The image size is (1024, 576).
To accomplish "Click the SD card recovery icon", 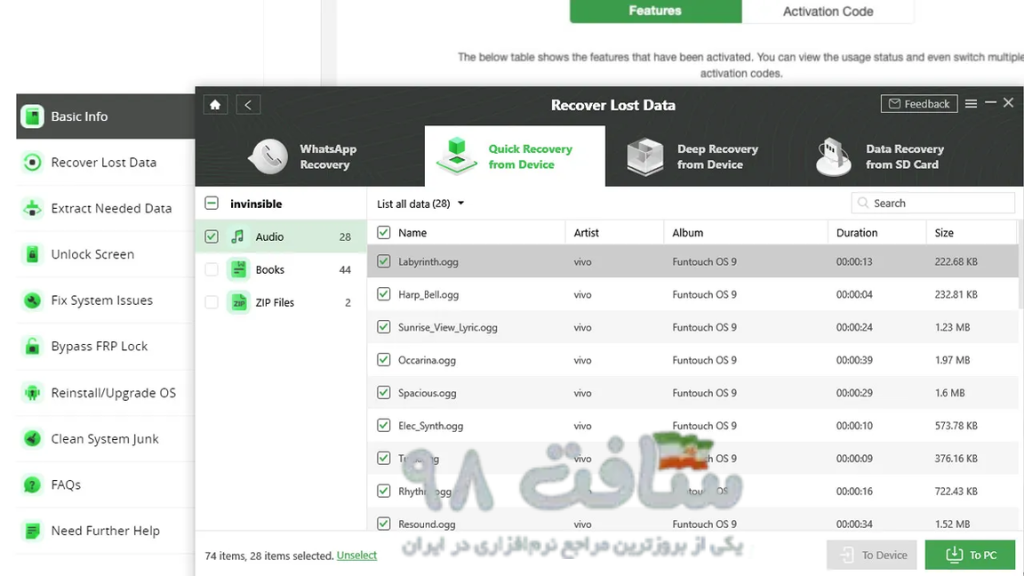I will (x=833, y=157).
